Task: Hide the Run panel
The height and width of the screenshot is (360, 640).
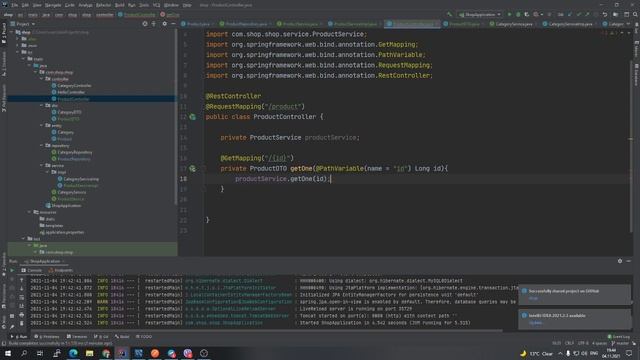Action: [629, 261]
